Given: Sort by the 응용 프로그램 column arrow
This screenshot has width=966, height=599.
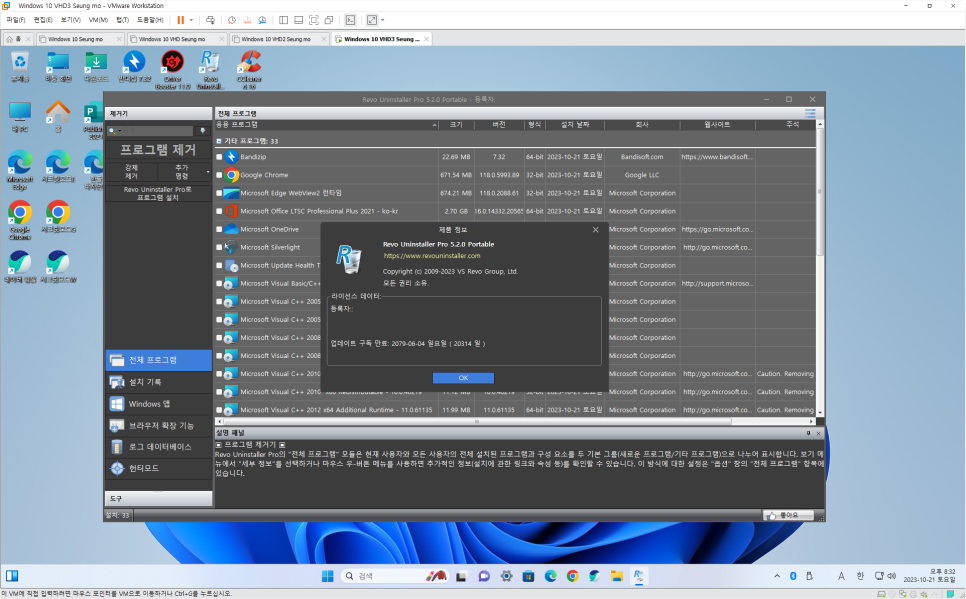Looking at the screenshot, I should pos(434,125).
